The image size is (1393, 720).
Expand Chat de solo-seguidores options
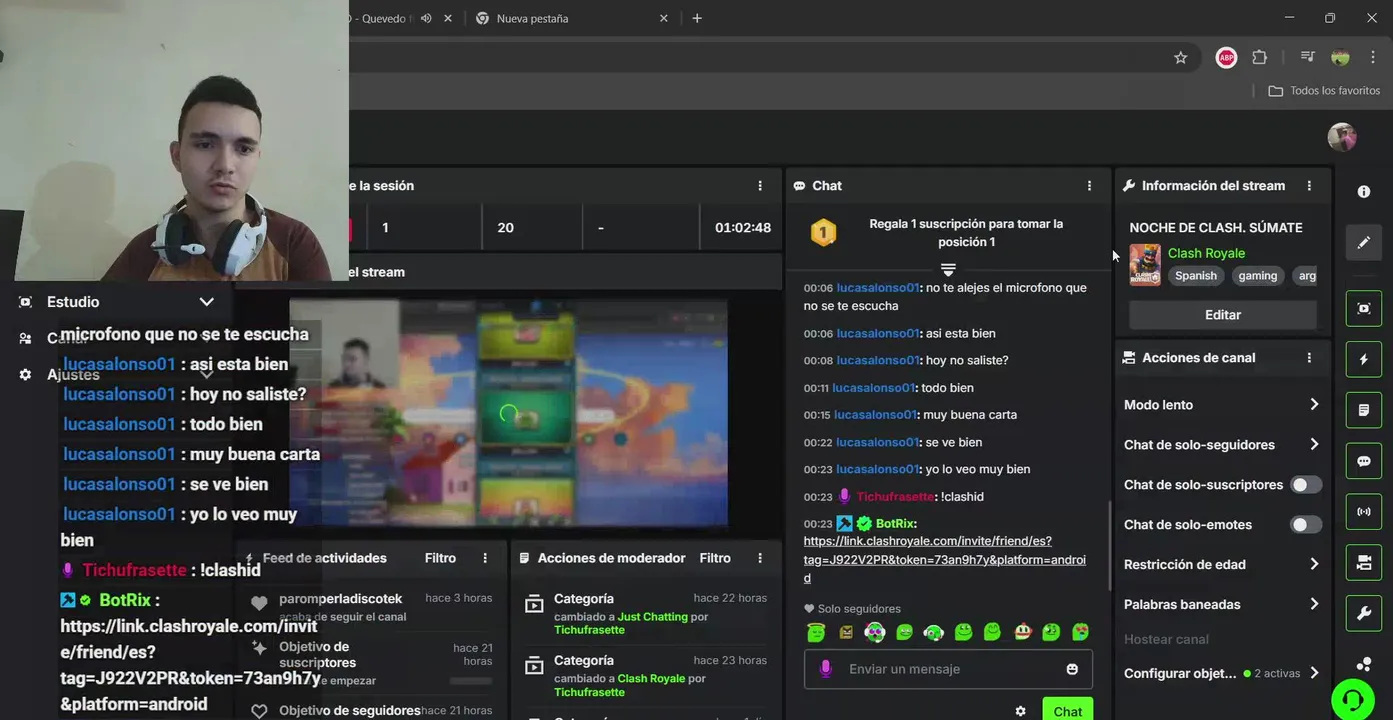click(x=1222, y=445)
